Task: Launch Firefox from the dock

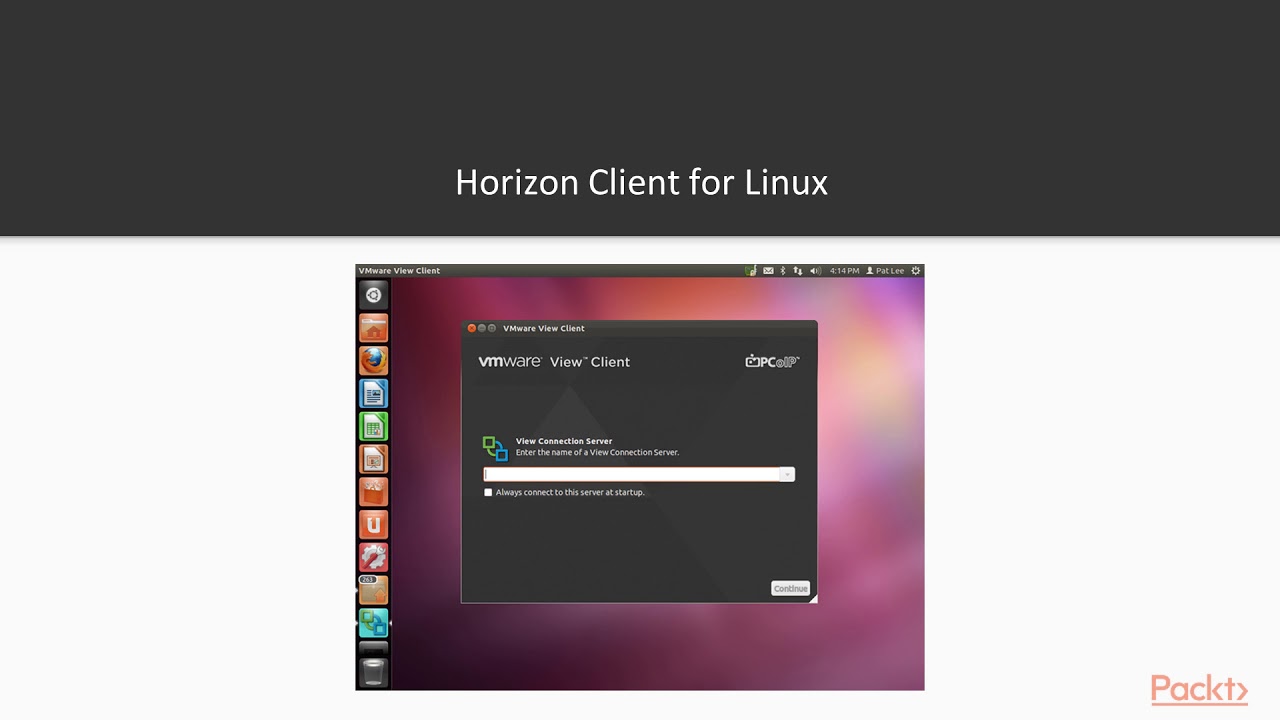Action: (373, 361)
